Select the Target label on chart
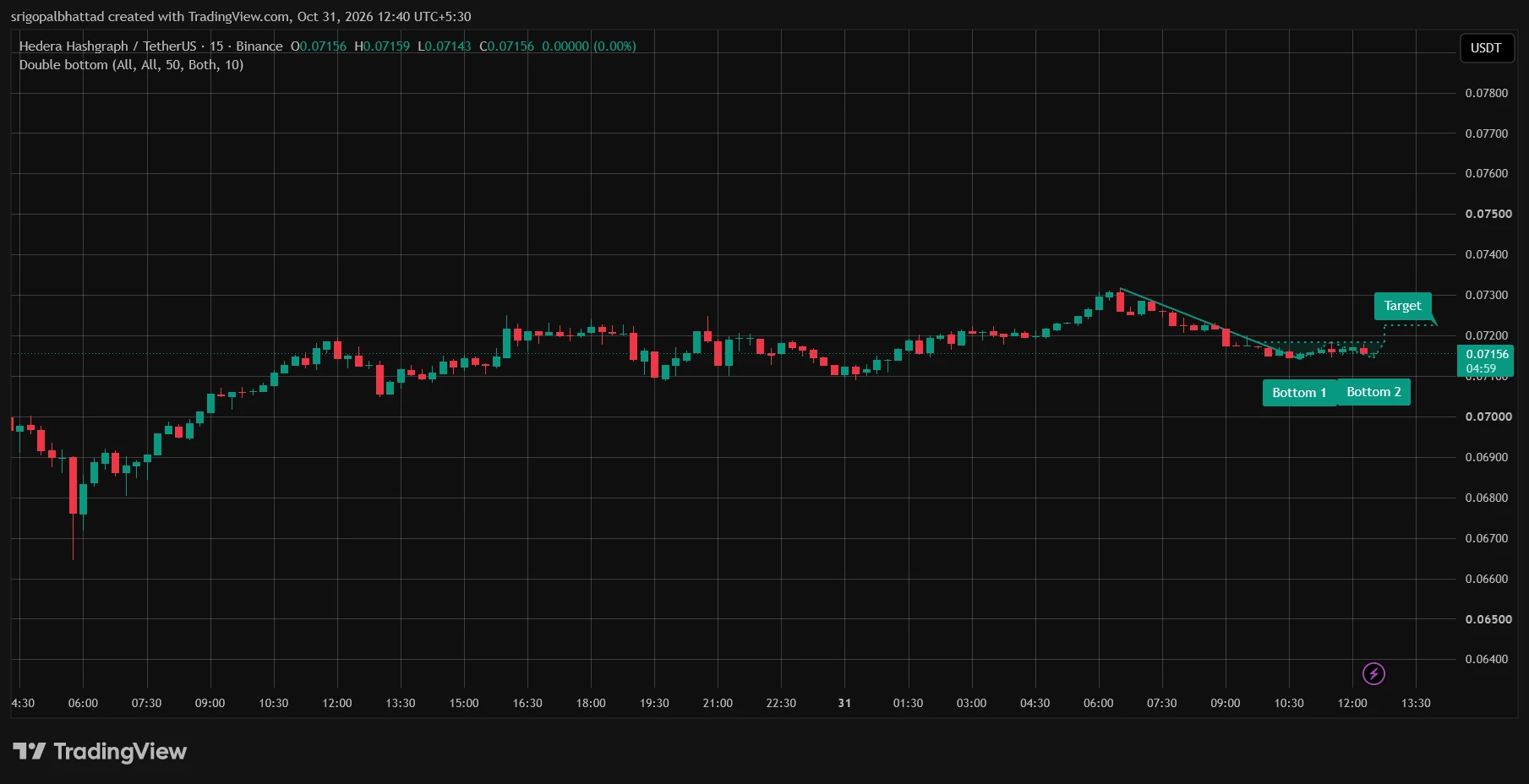Image resolution: width=1529 pixels, height=784 pixels. coord(1402,306)
